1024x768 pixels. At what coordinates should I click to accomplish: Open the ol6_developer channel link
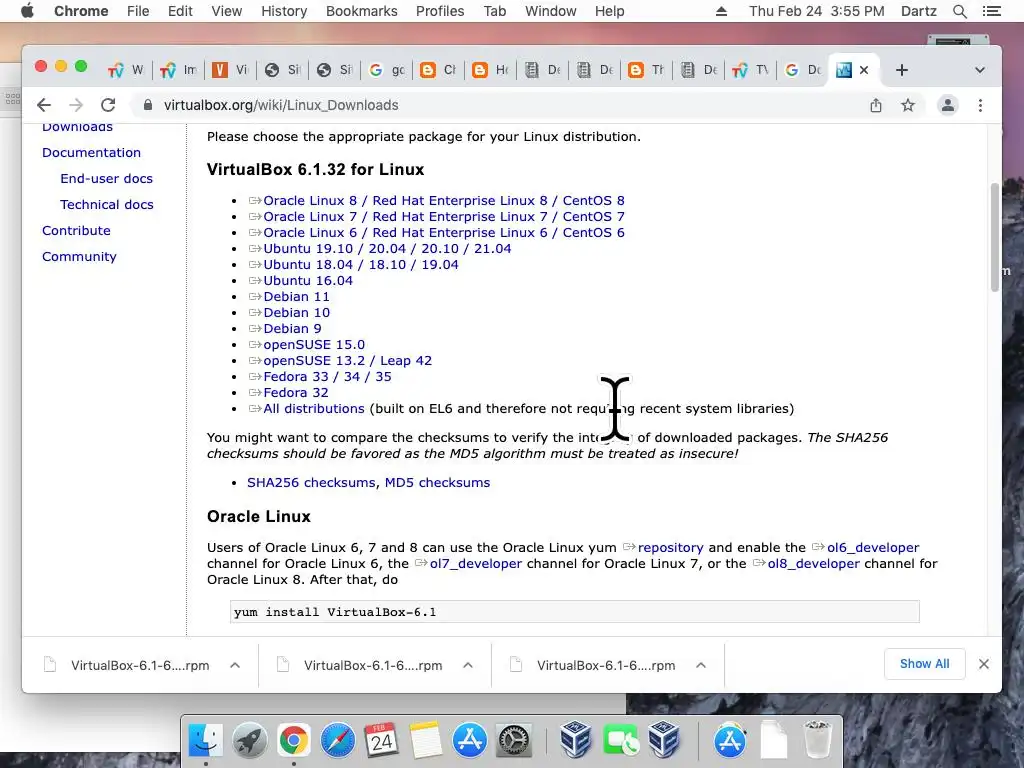[x=872, y=547]
